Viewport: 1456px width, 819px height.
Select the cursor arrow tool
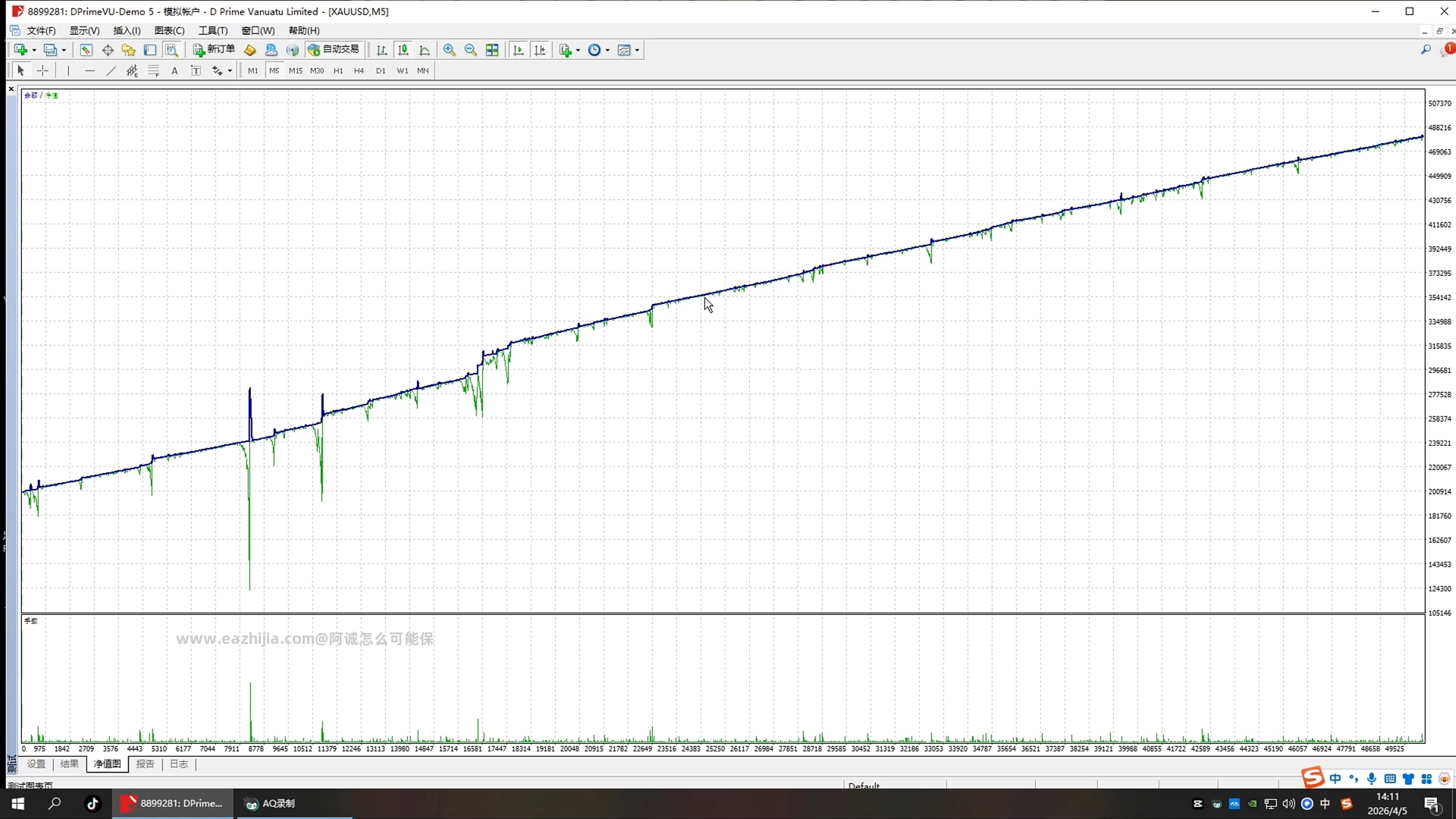pyautogui.click(x=21, y=71)
